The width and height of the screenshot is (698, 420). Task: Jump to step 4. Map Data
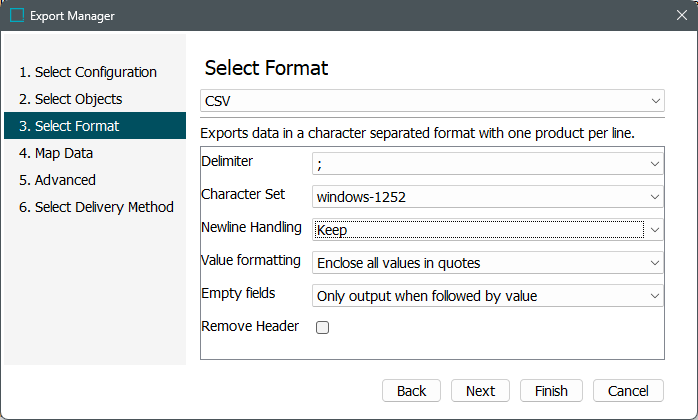coord(57,153)
